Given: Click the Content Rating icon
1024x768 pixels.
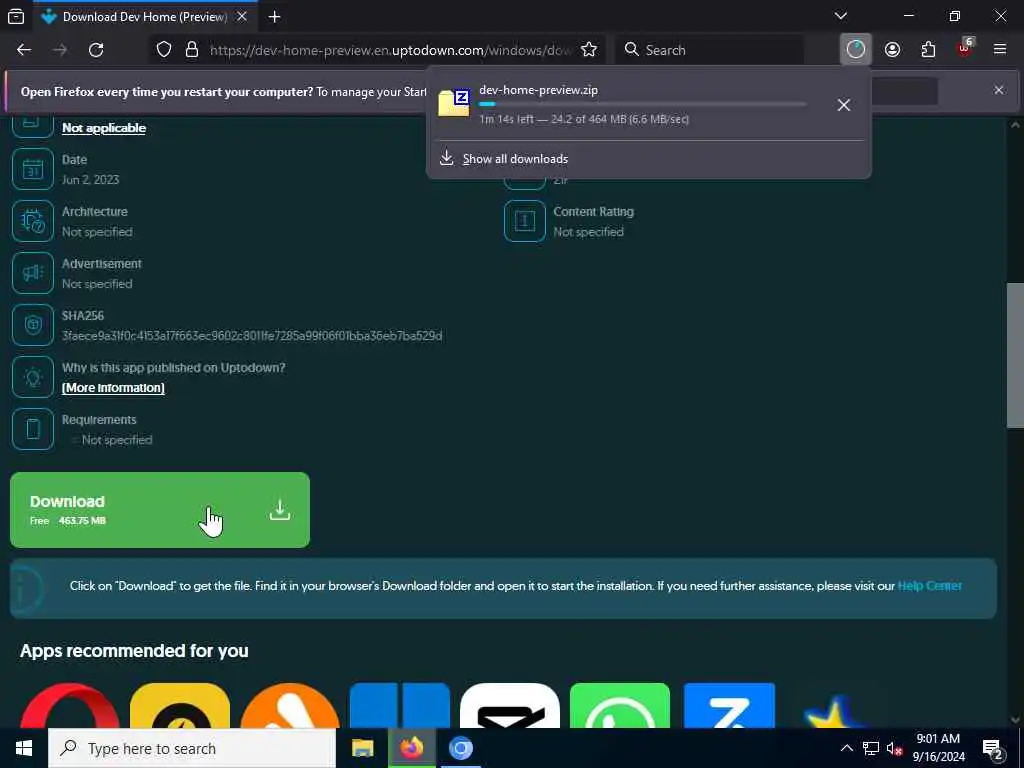Looking at the screenshot, I should tap(524, 221).
